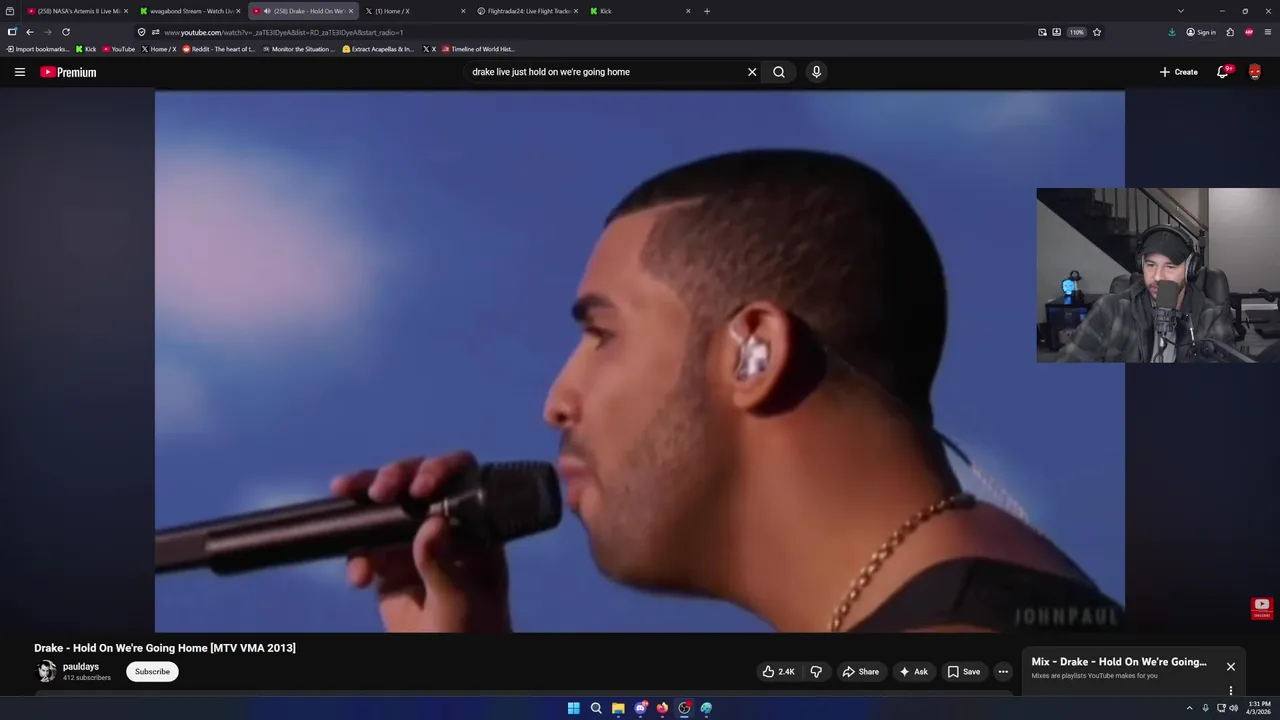Mute the Drake tab via speaker icon

click(267, 11)
